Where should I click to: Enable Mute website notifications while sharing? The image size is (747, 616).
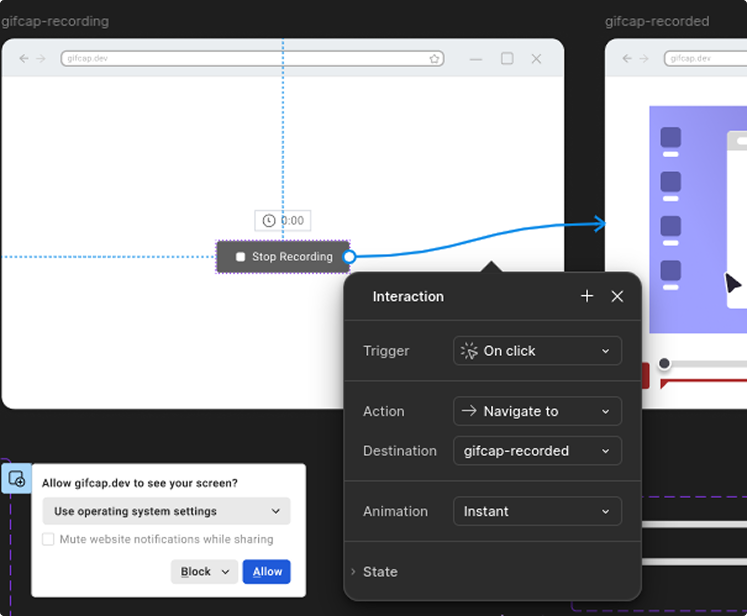[49, 539]
